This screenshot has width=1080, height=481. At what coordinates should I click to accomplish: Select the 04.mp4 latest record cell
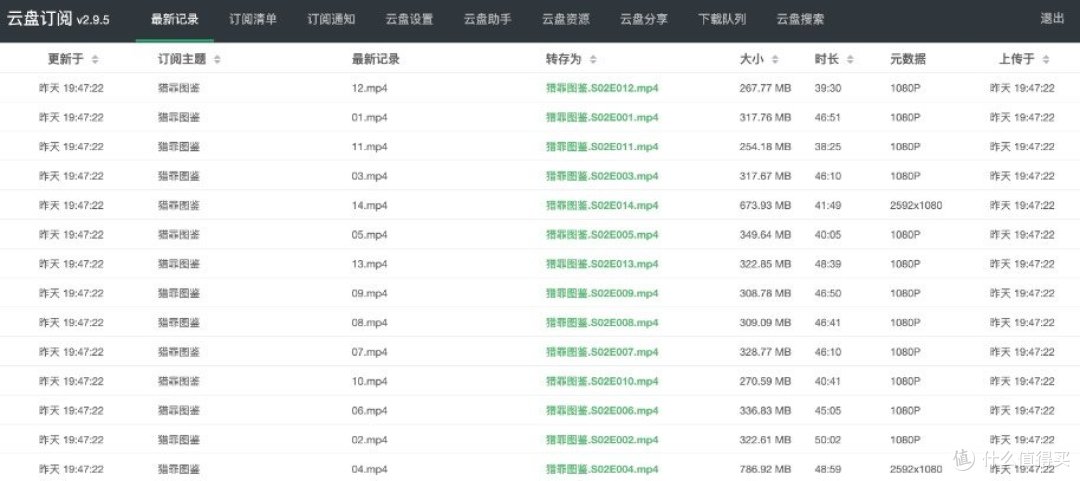369,469
